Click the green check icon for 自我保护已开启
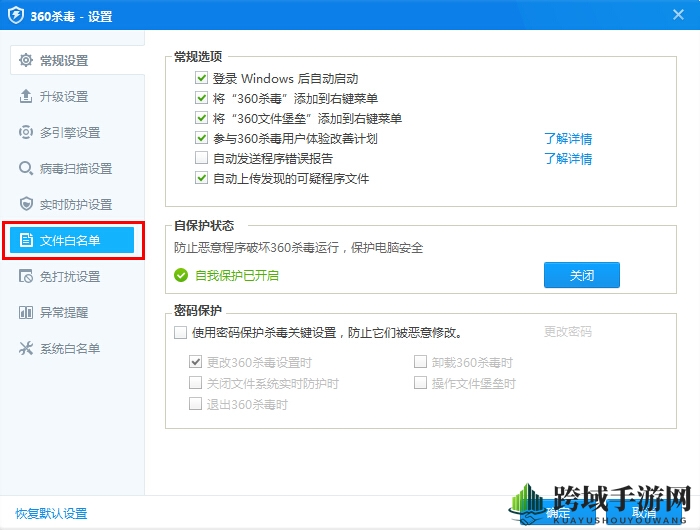The height and width of the screenshot is (530, 700). point(181,275)
